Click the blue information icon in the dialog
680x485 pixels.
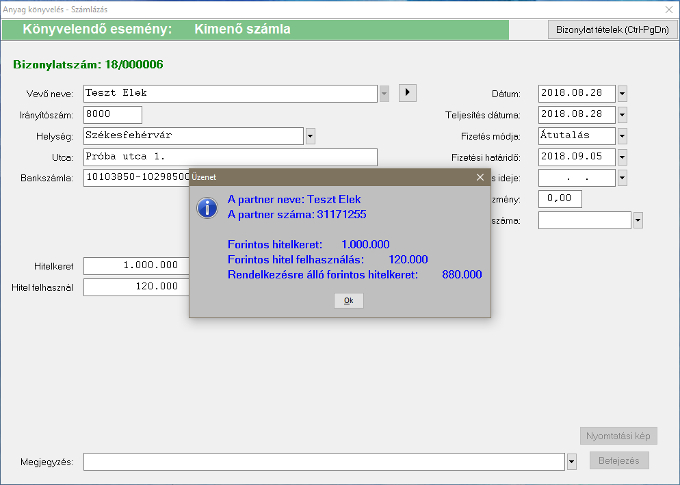(x=207, y=207)
